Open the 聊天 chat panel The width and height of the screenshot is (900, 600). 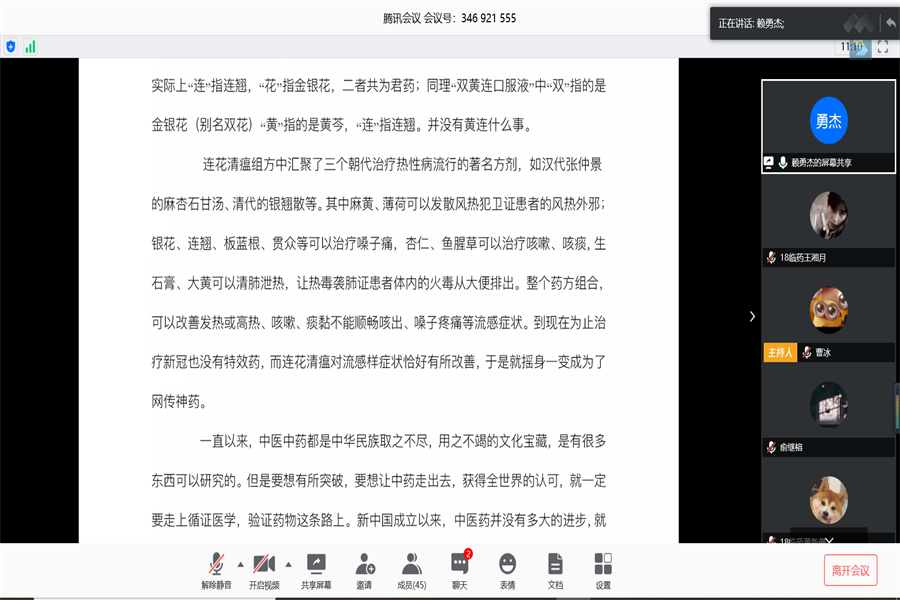tap(460, 571)
